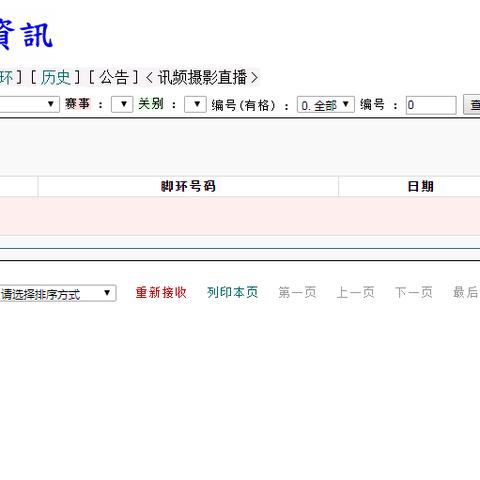The image size is (480, 480).
Task: Open the 公告 link
Action: (114, 78)
